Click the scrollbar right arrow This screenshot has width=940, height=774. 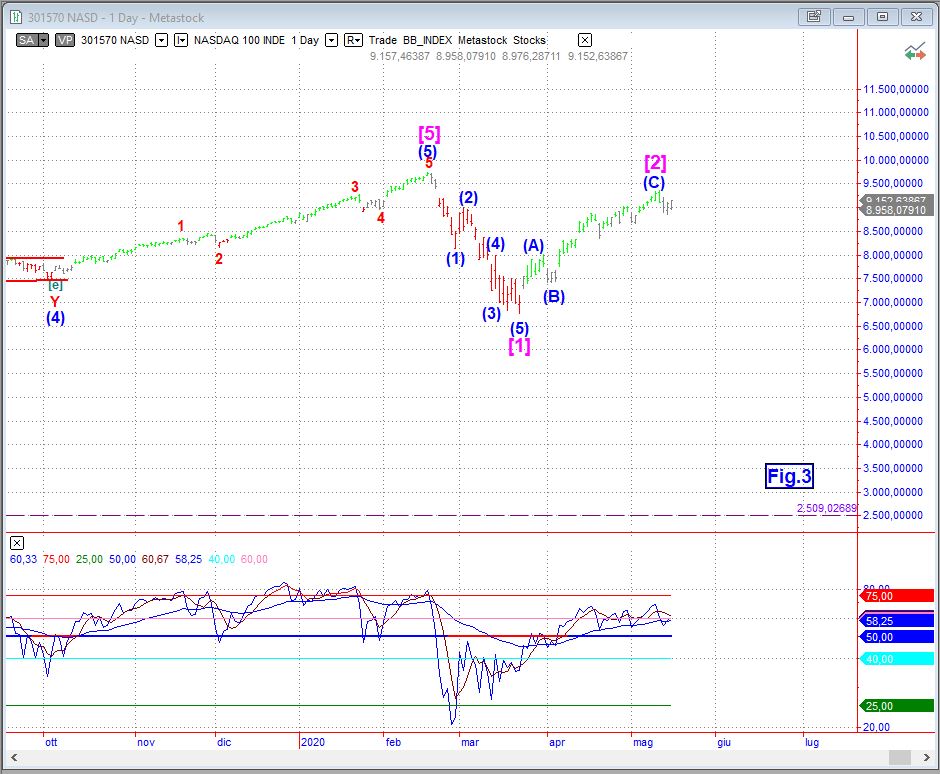point(926,758)
